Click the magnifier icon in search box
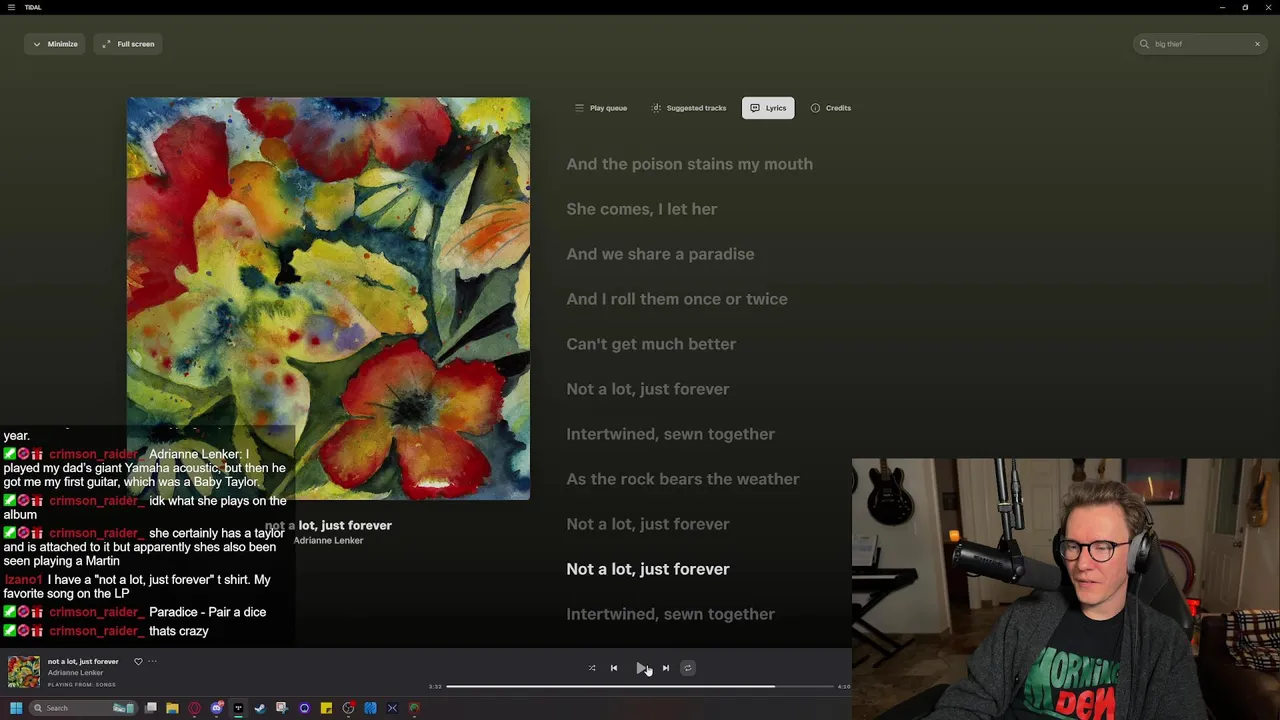This screenshot has height=720, width=1280. pos(1145,44)
